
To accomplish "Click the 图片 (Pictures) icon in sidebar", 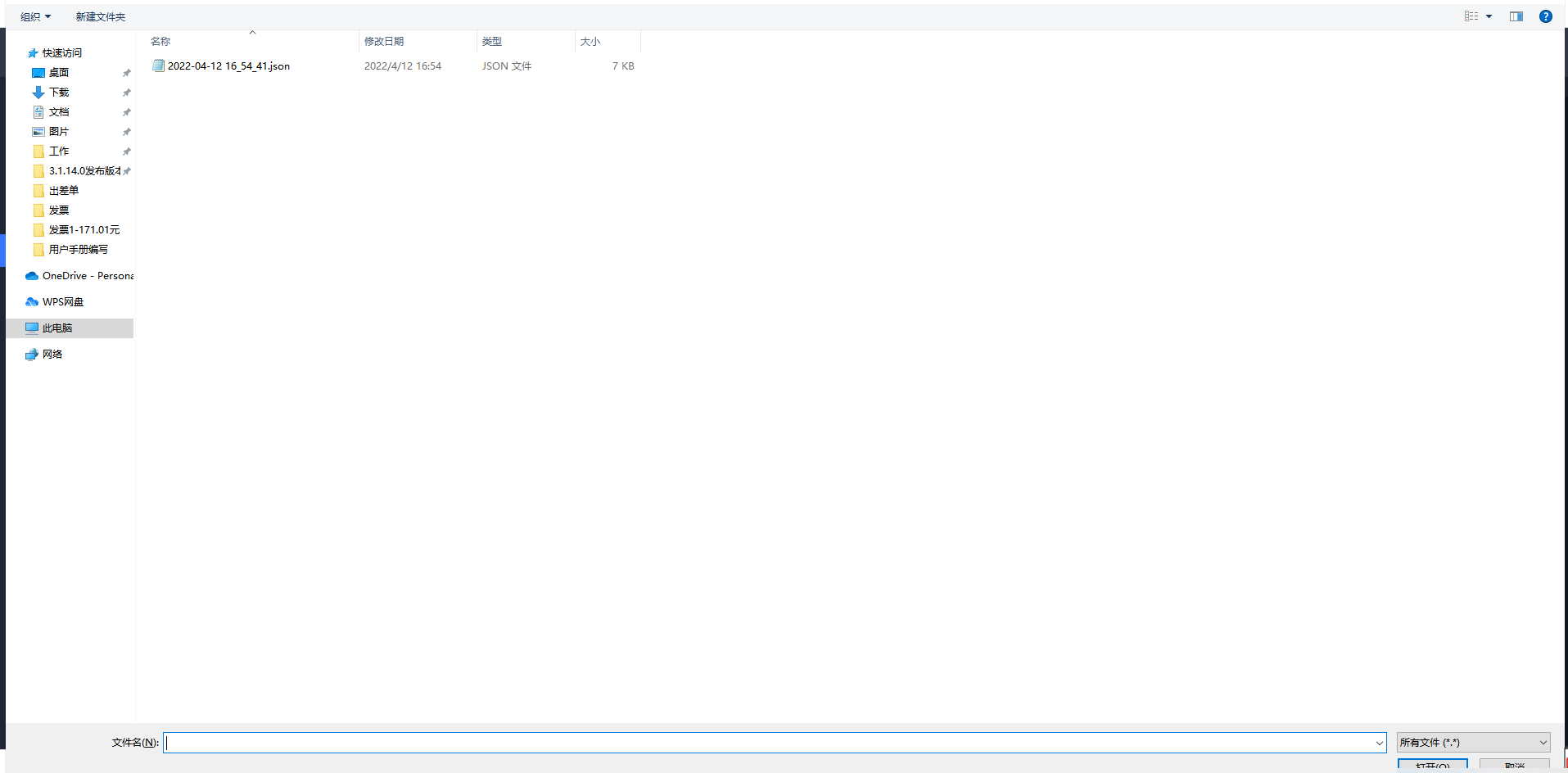I will click(38, 132).
